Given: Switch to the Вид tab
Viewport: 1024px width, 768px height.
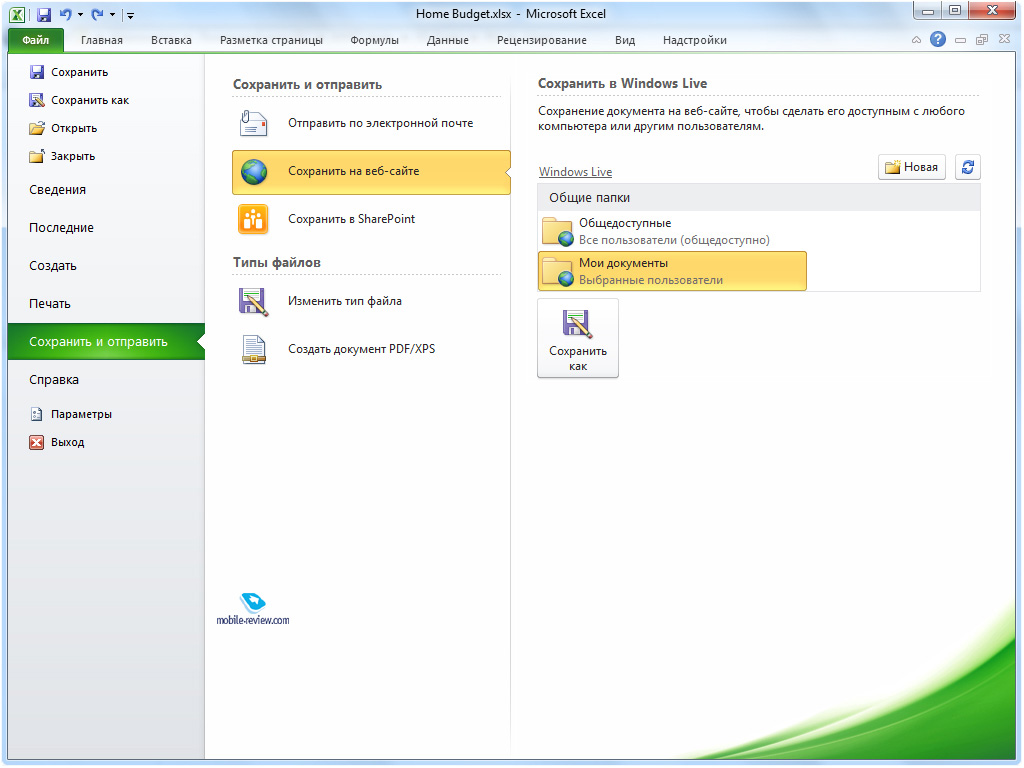Looking at the screenshot, I should 624,40.
